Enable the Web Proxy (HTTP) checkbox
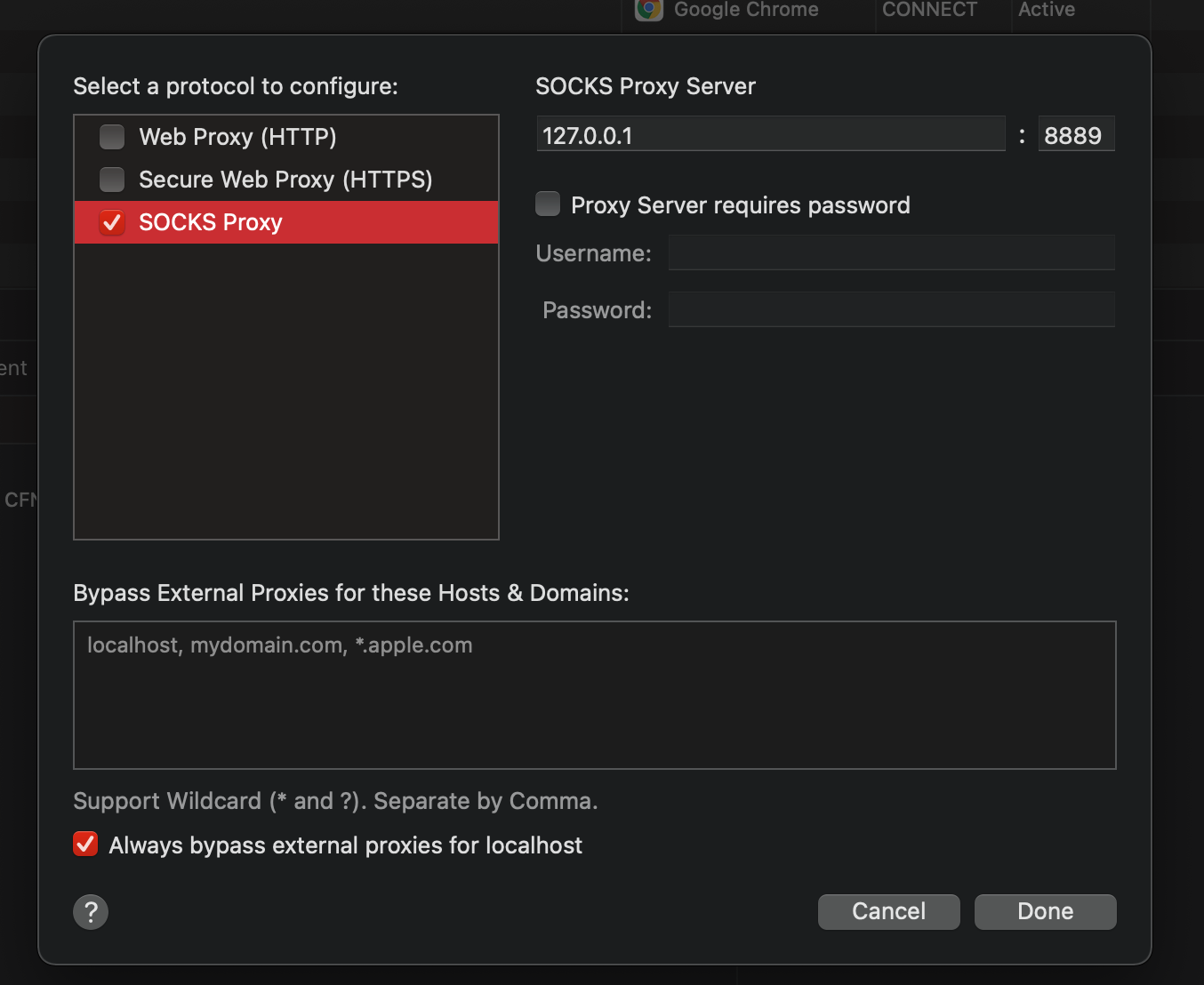The height and width of the screenshot is (985, 1204). (x=111, y=136)
